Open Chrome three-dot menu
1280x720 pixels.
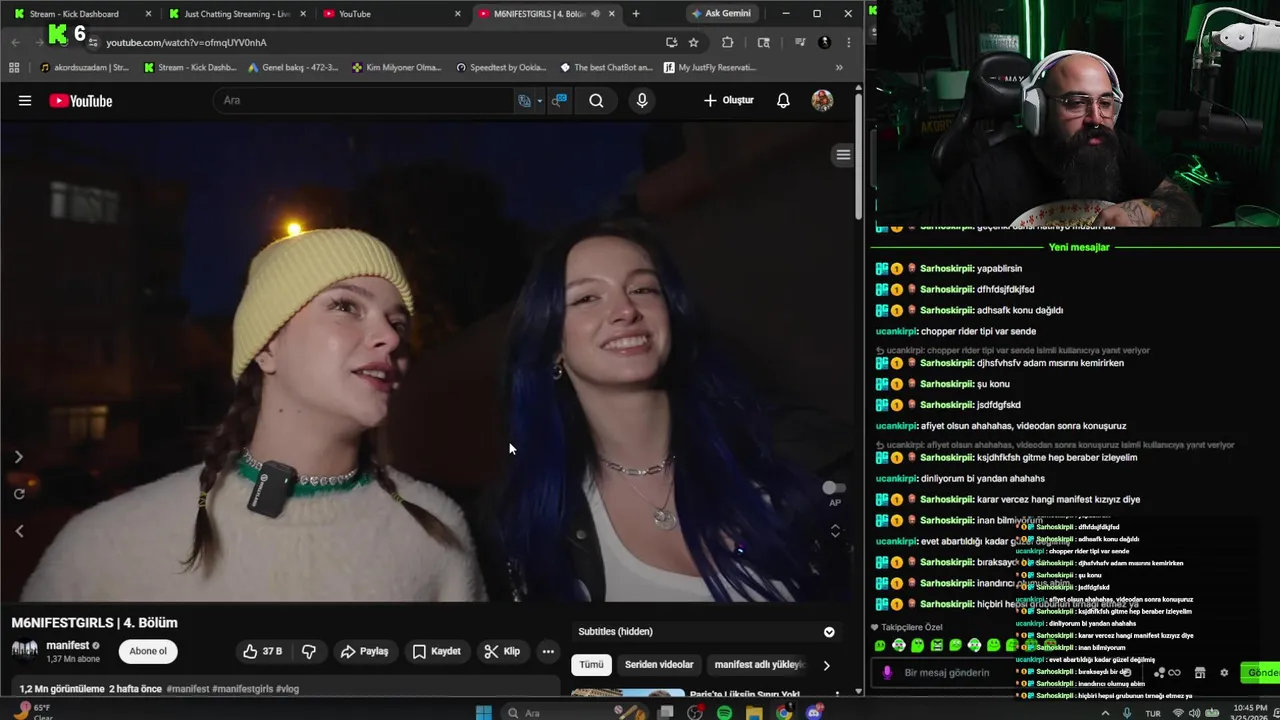click(x=848, y=43)
